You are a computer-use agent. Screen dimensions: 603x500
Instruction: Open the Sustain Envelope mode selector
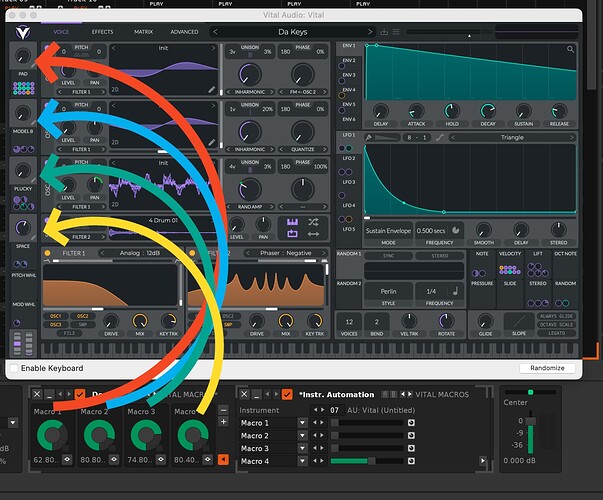pos(388,231)
